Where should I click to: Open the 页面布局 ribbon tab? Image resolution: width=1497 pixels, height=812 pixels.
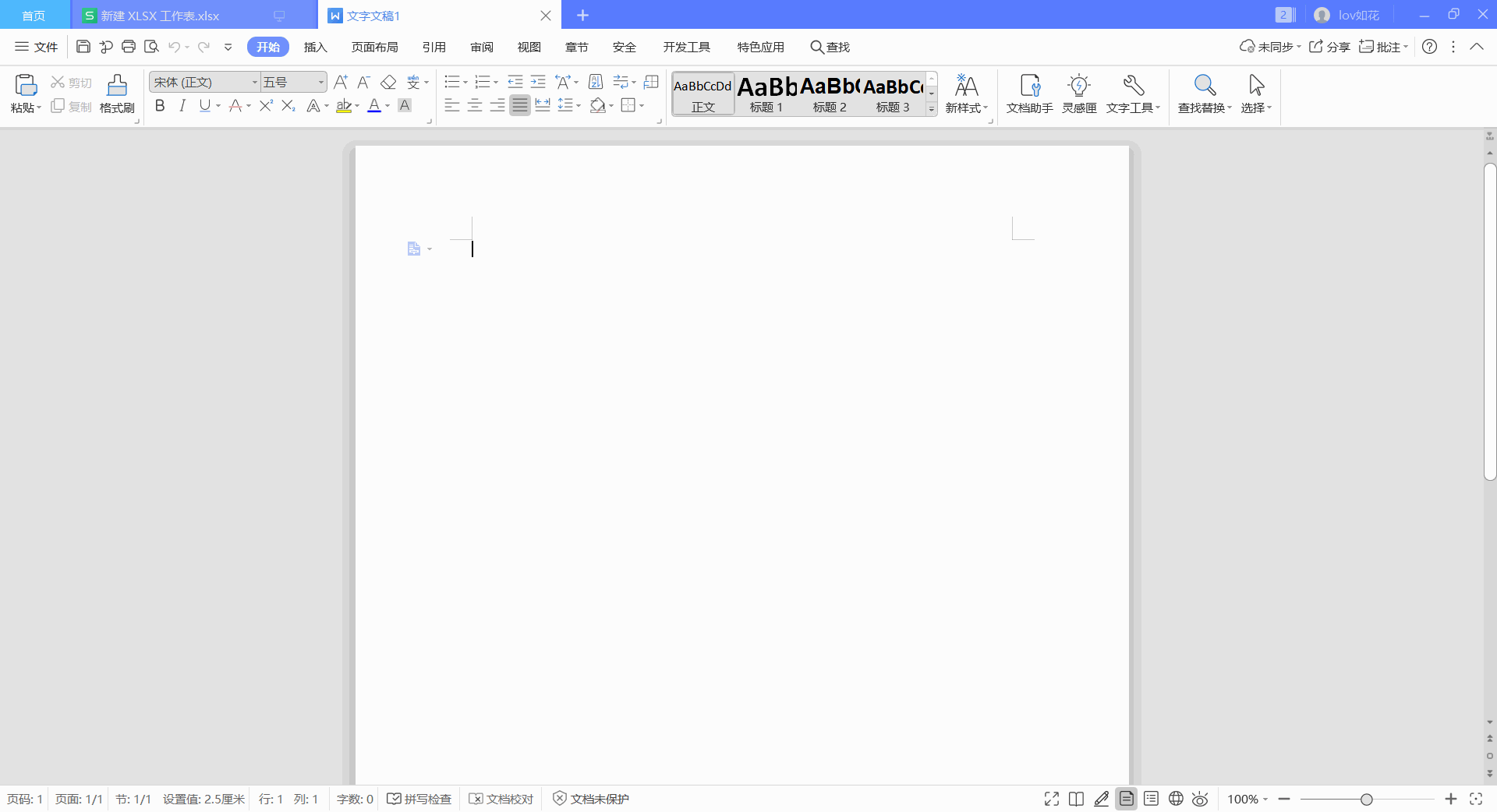point(374,48)
